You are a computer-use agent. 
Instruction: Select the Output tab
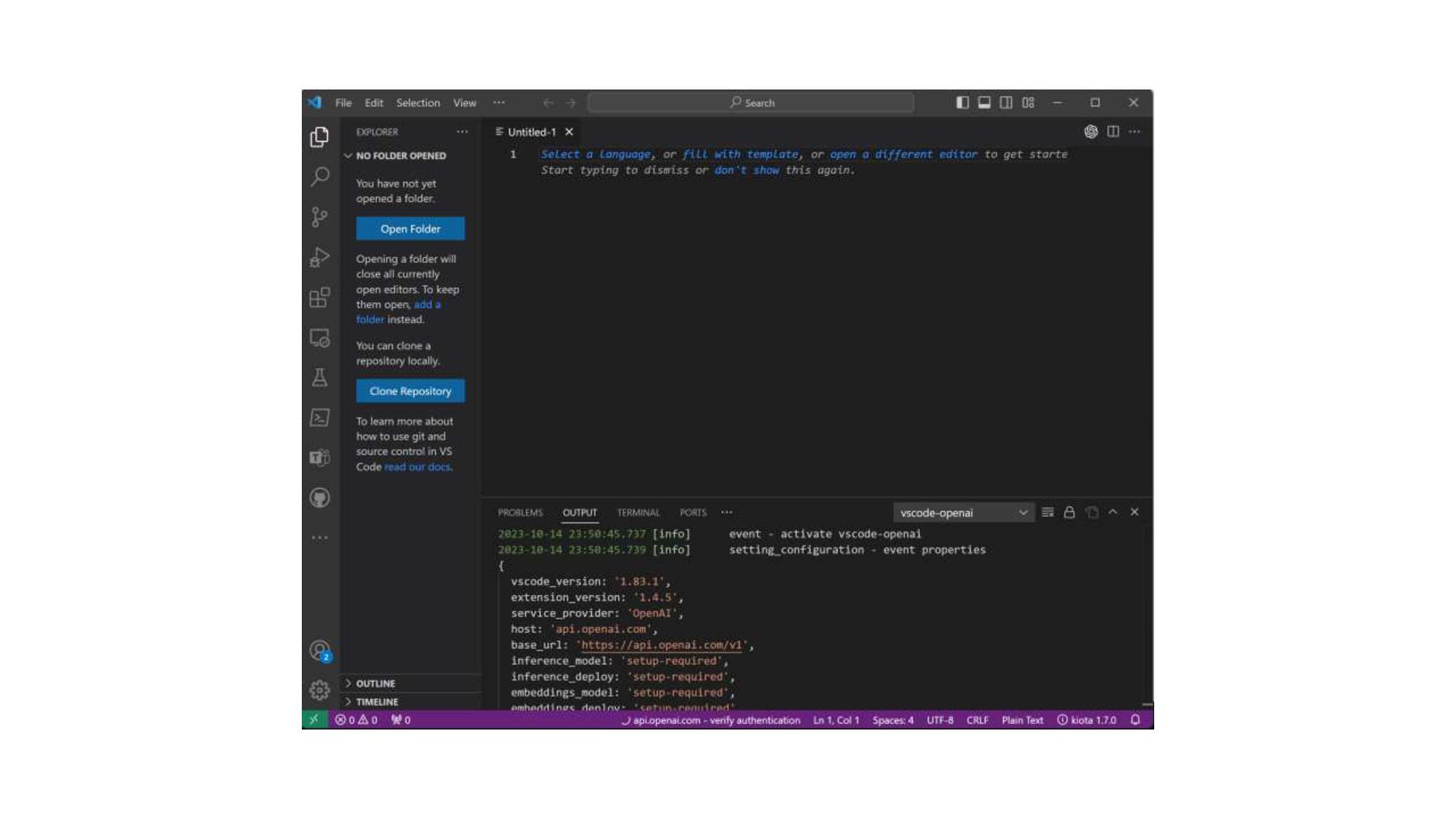579,513
